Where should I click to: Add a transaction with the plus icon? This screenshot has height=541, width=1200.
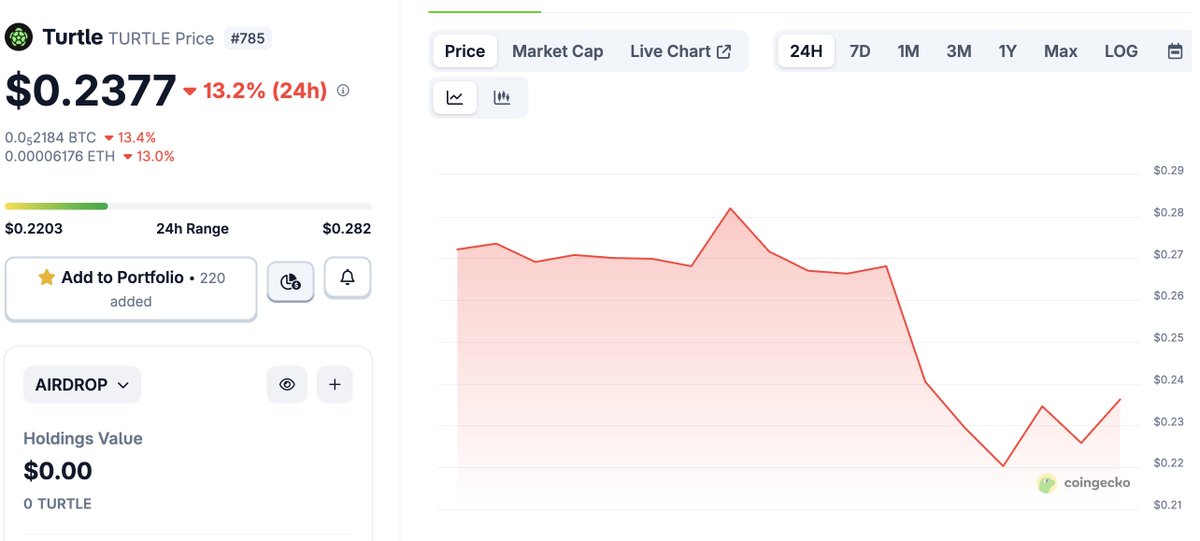pyautogui.click(x=334, y=384)
